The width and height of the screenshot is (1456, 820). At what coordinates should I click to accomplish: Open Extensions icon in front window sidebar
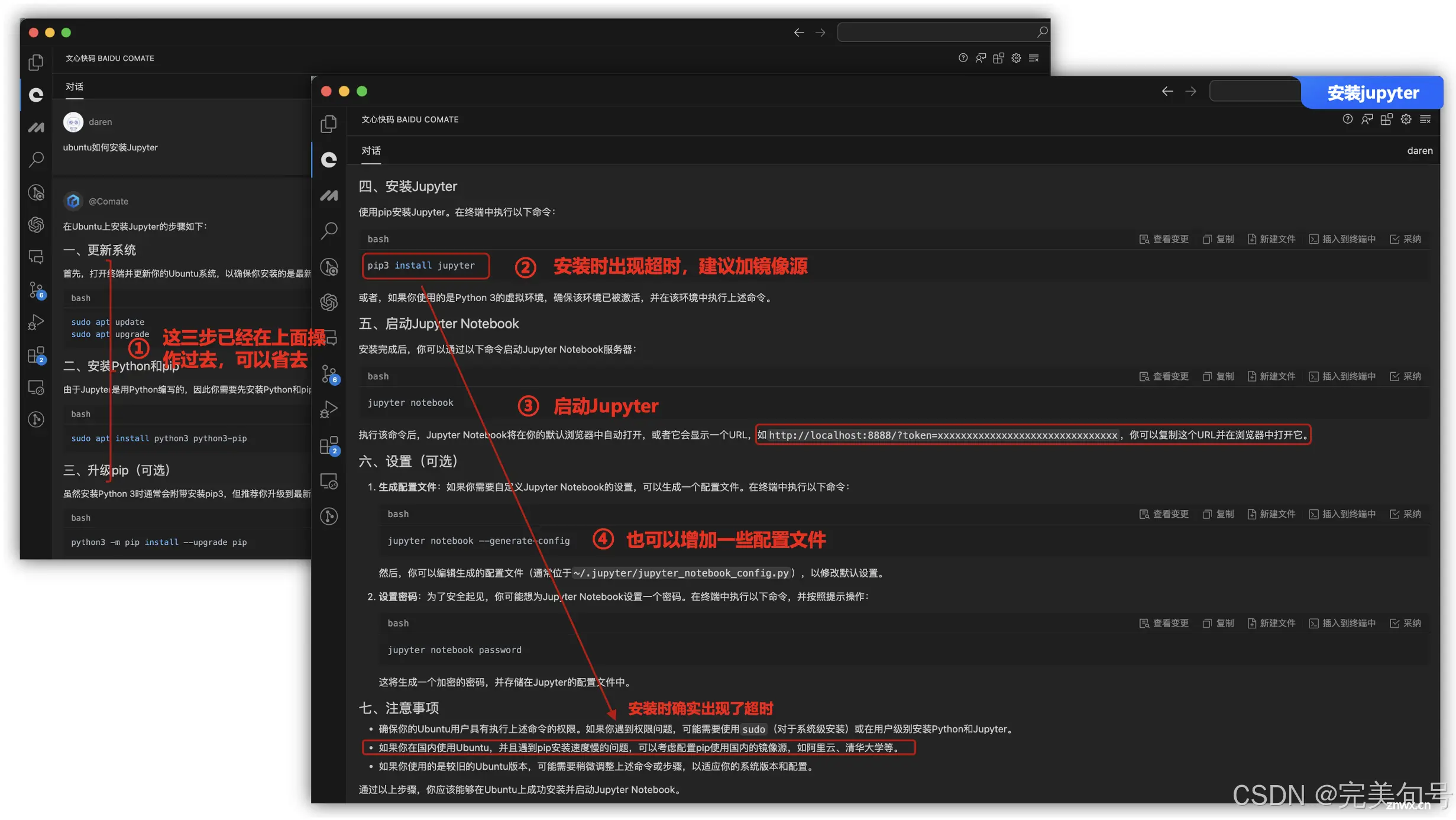329,445
